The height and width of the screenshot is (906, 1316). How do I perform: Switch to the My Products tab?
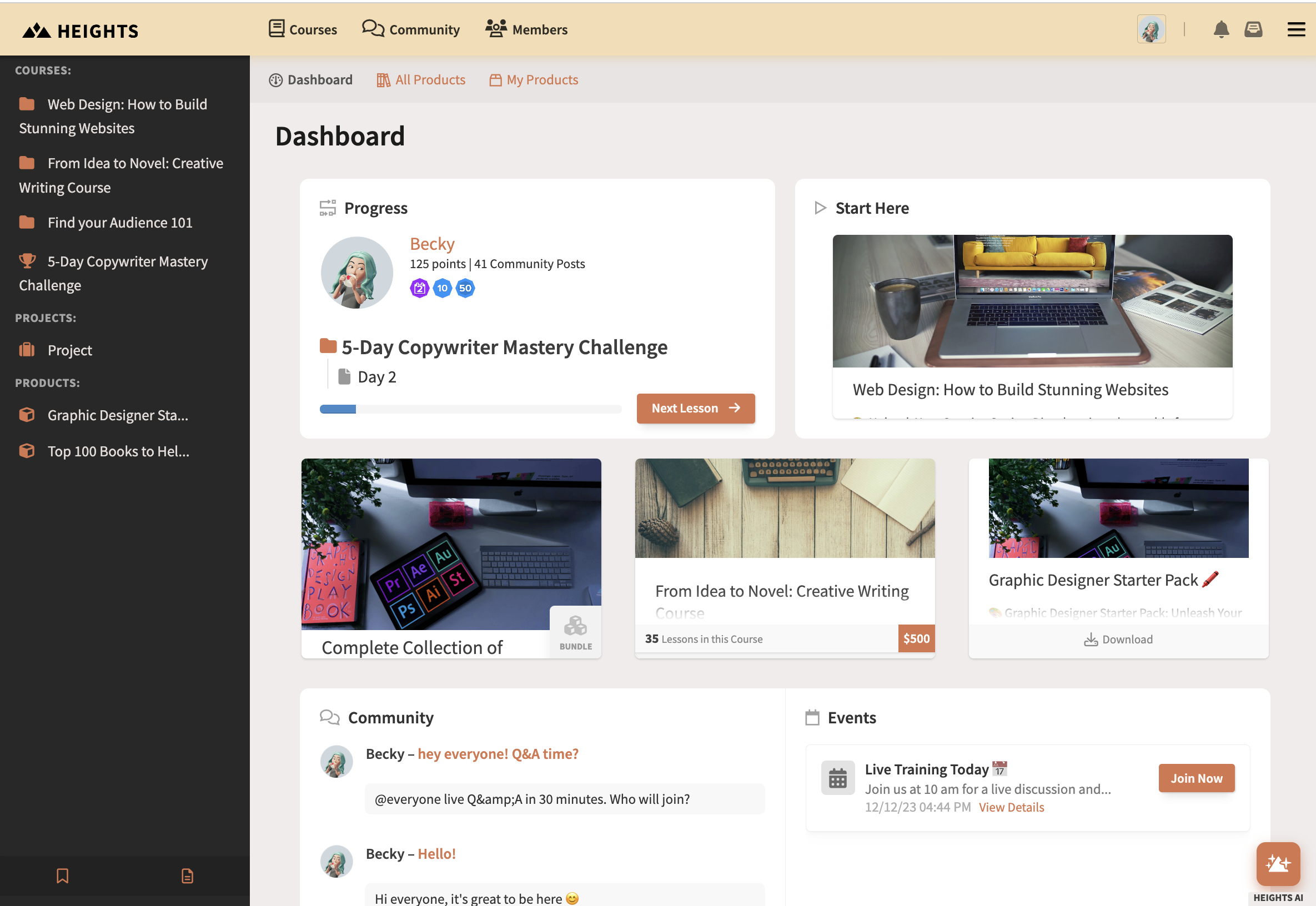534,80
